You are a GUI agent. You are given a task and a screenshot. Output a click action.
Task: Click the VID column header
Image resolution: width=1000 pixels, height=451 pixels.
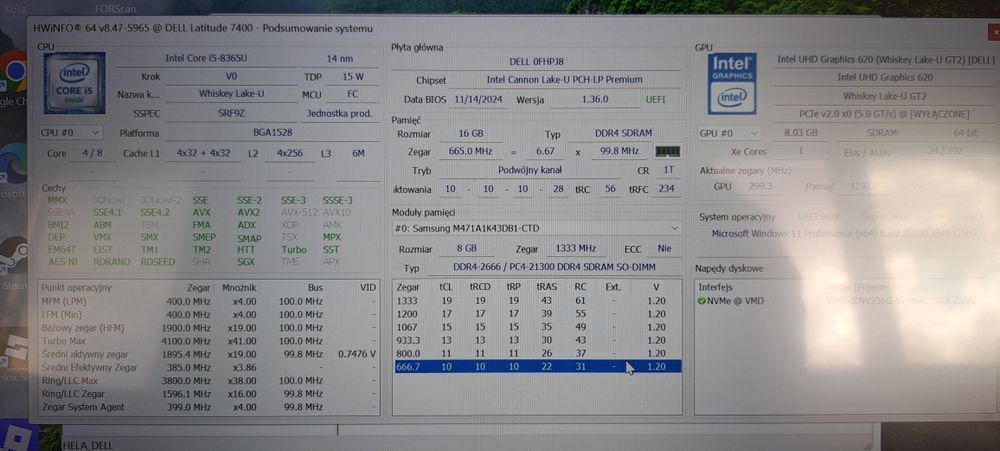pos(368,288)
